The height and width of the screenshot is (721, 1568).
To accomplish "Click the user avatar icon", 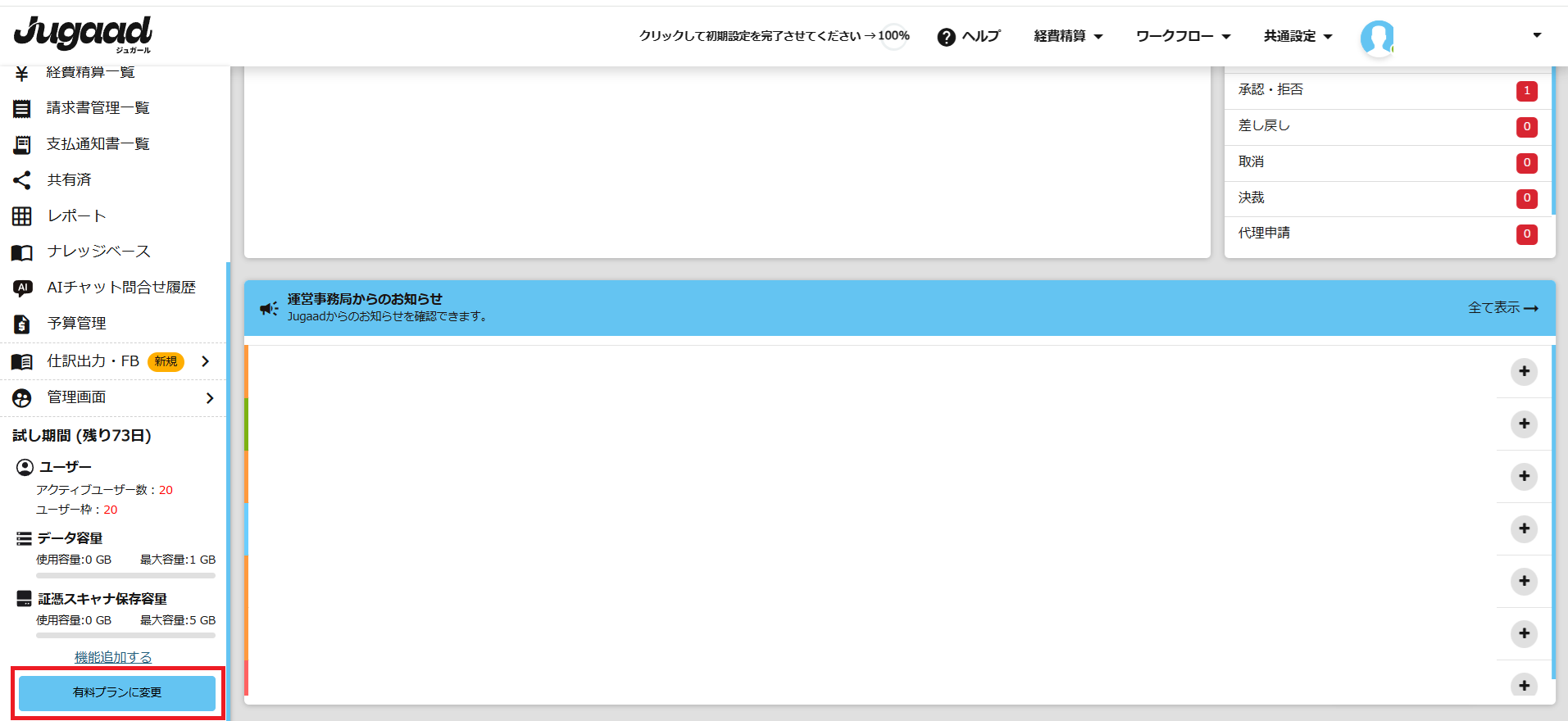I will point(1377,37).
